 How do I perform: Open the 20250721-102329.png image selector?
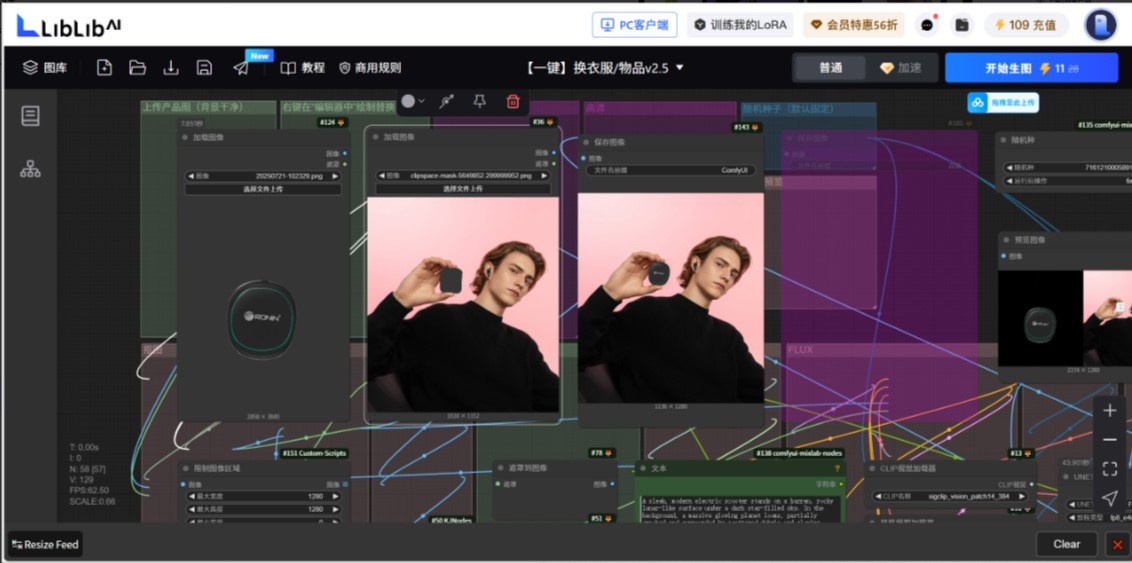tap(263, 176)
